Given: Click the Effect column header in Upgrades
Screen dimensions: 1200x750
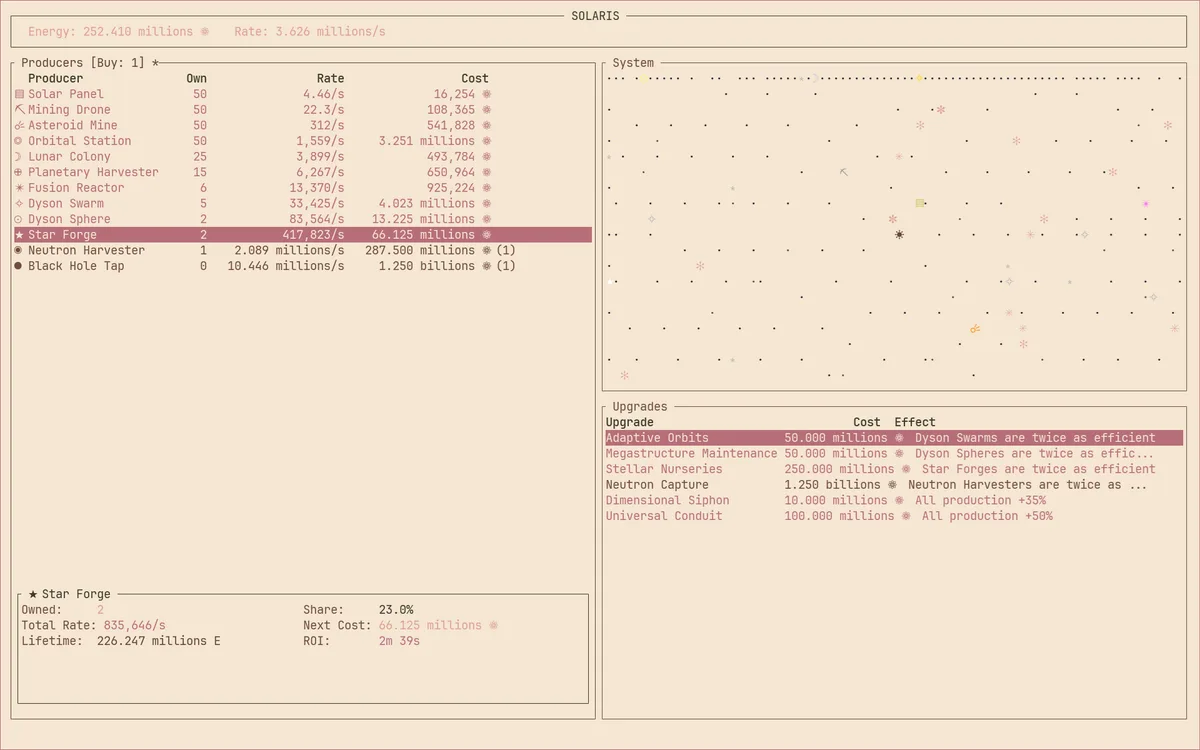Looking at the screenshot, I should click(x=915, y=422).
